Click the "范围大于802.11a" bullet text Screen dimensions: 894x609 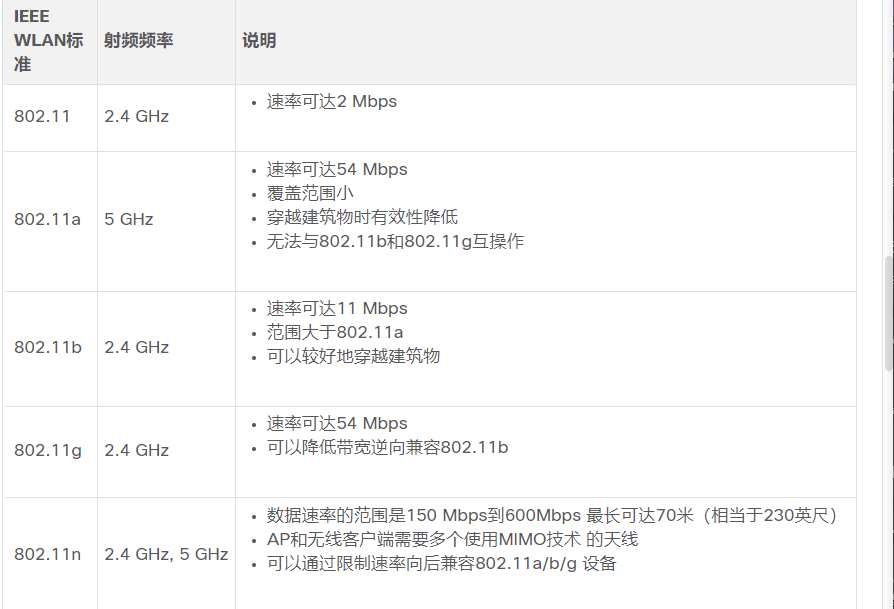pos(335,332)
